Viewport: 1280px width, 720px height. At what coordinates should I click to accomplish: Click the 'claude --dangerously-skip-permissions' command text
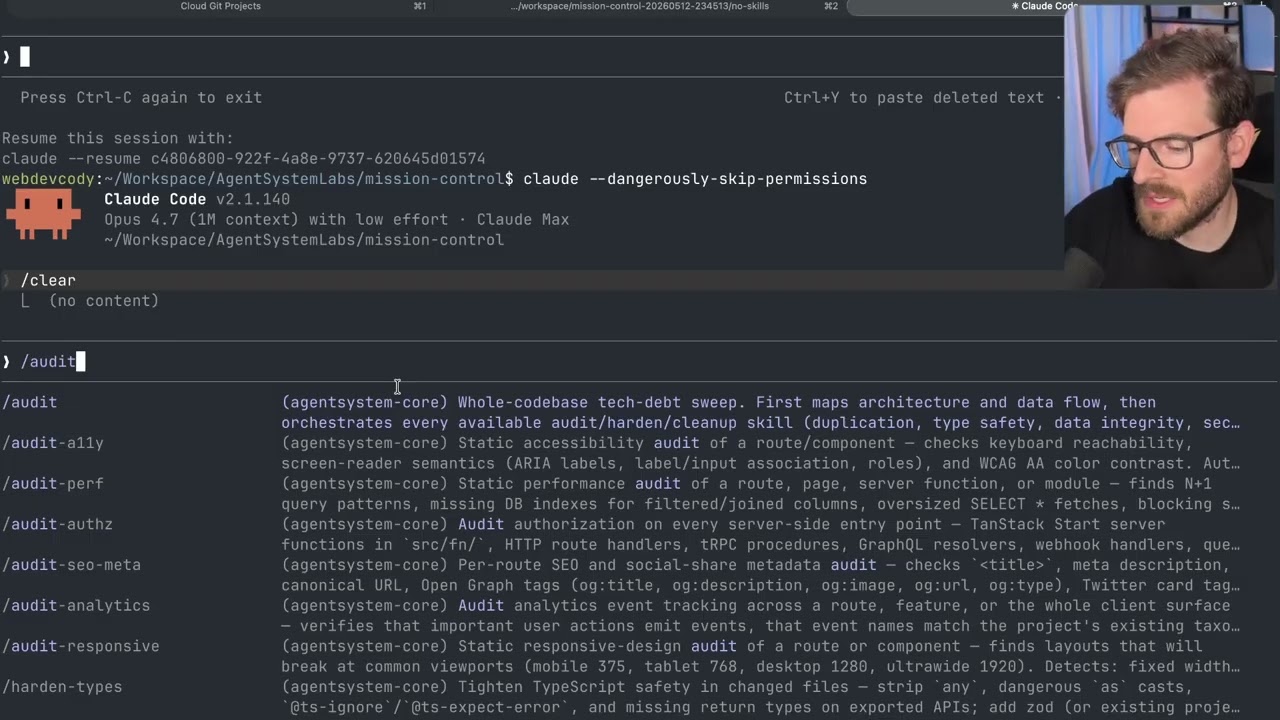pyautogui.click(x=695, y=179)
